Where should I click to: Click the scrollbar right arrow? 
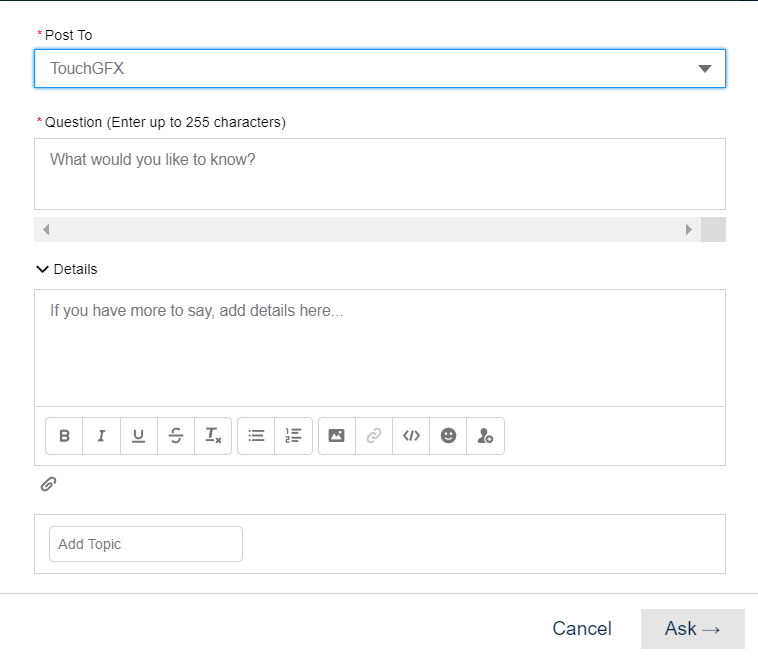click(x=689, y=229)
